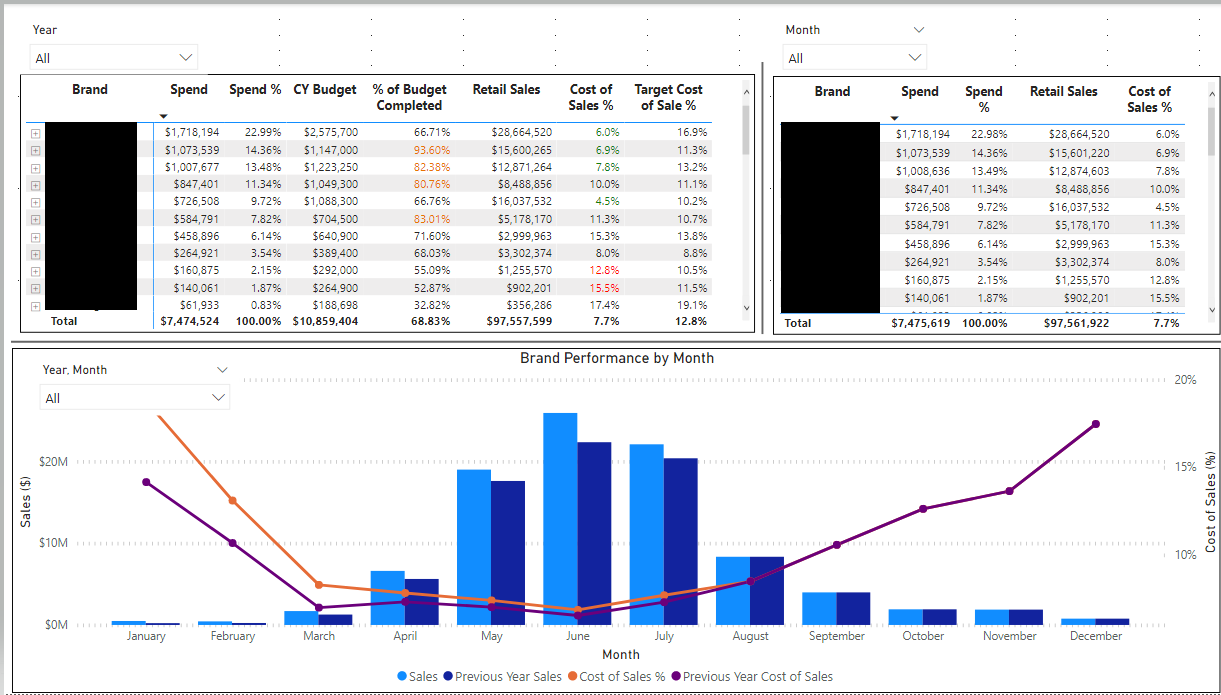
Task: Sort by % of Budget Completed header
Action: (409, 97)
